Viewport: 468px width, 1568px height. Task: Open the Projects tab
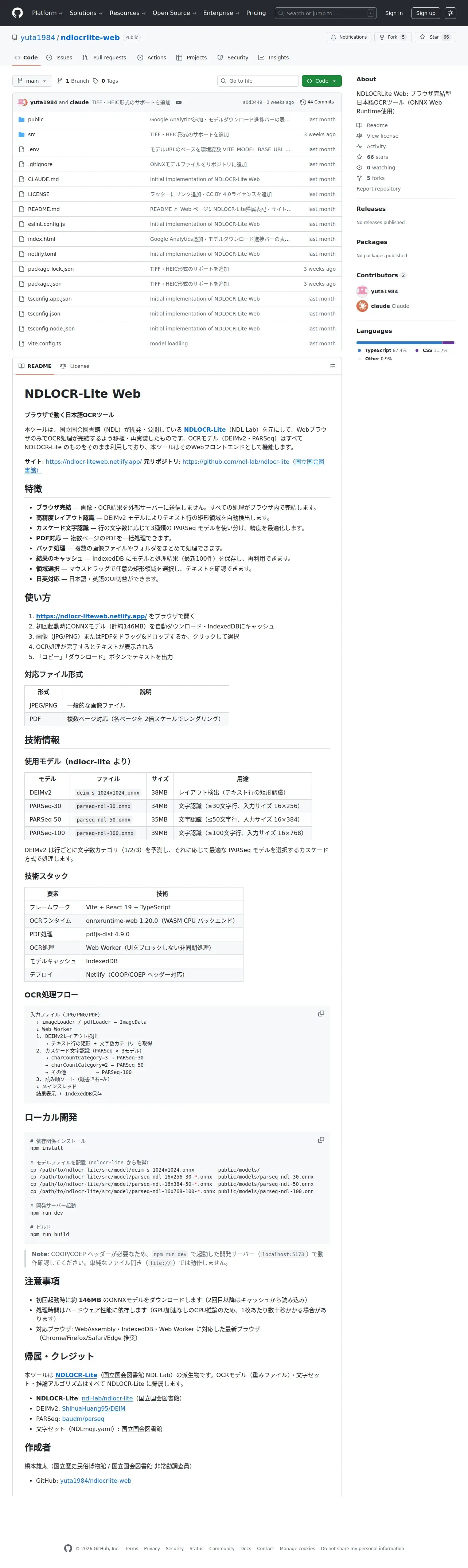click(x=191, y=58)
